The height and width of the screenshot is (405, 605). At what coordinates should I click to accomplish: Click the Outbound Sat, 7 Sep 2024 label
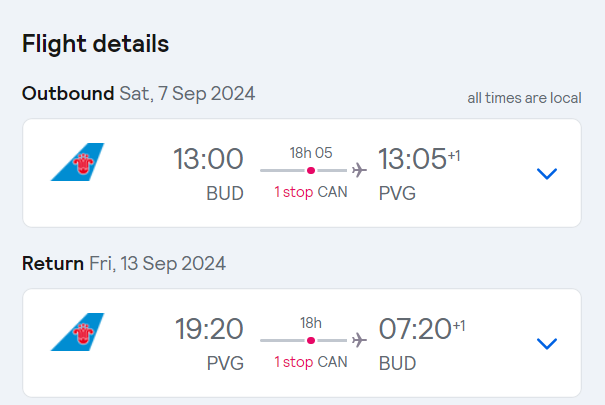[139, 94]
